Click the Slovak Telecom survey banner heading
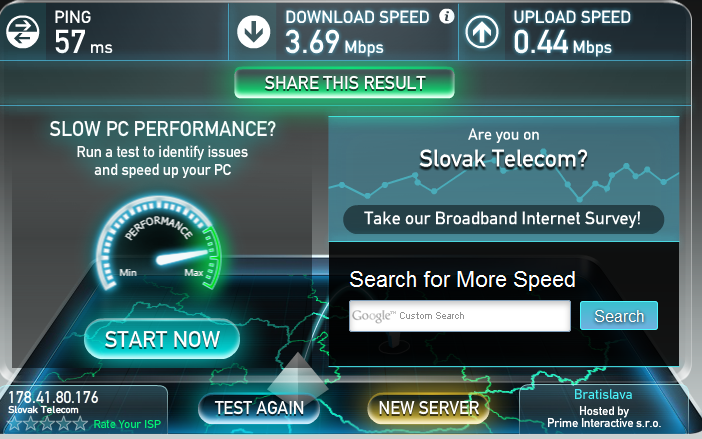The width and height of the screenshot is (702, 439). tap(503, 159)
